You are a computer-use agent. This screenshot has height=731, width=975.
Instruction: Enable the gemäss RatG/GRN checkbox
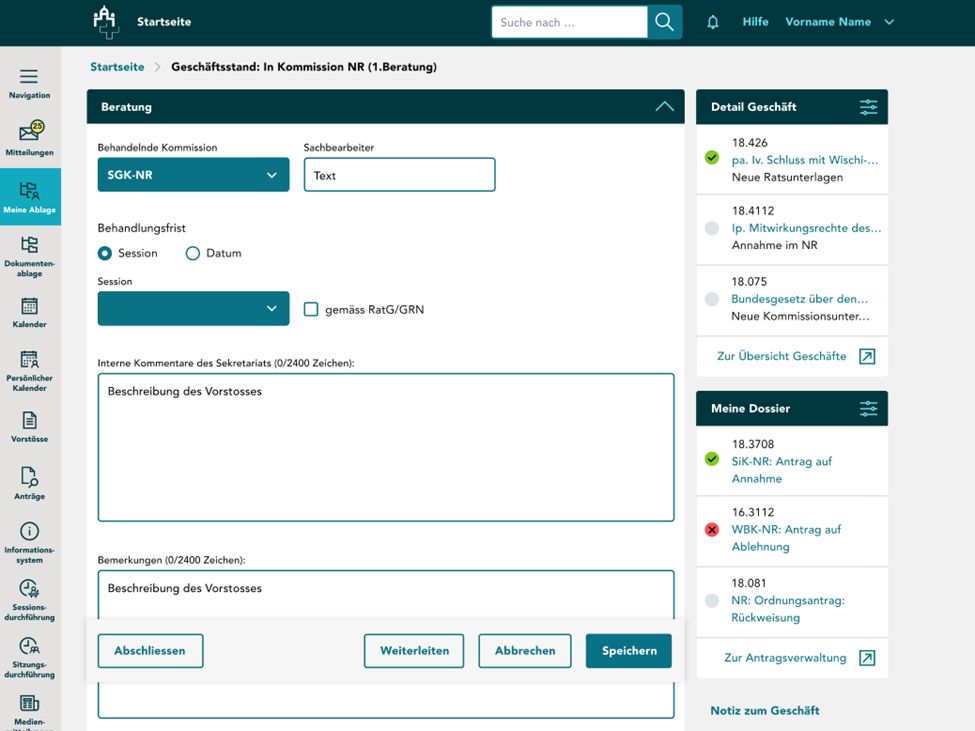coord(311,309)
